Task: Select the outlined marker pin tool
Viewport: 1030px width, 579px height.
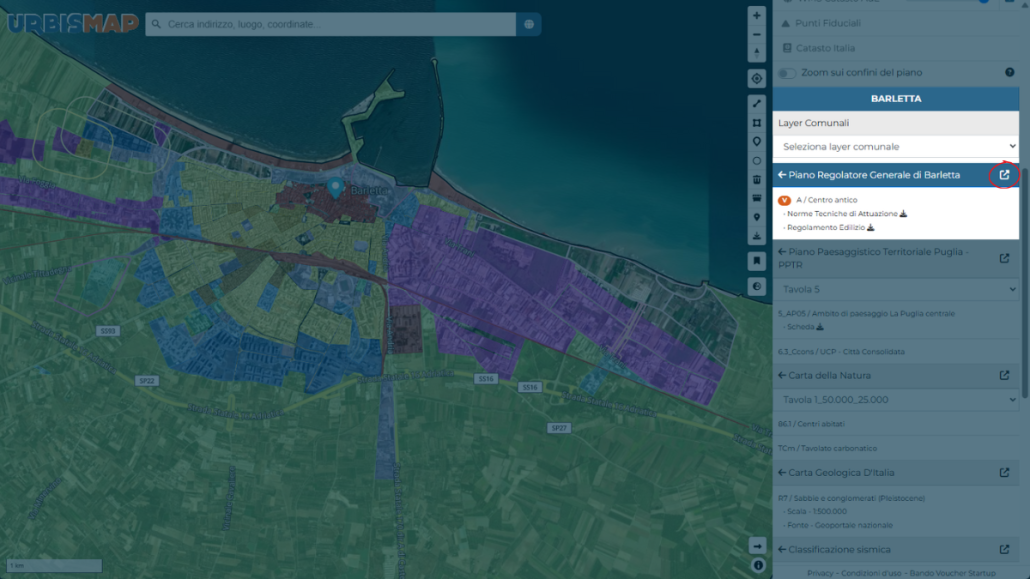Action: pyautogui.click(x=757, y=142)
